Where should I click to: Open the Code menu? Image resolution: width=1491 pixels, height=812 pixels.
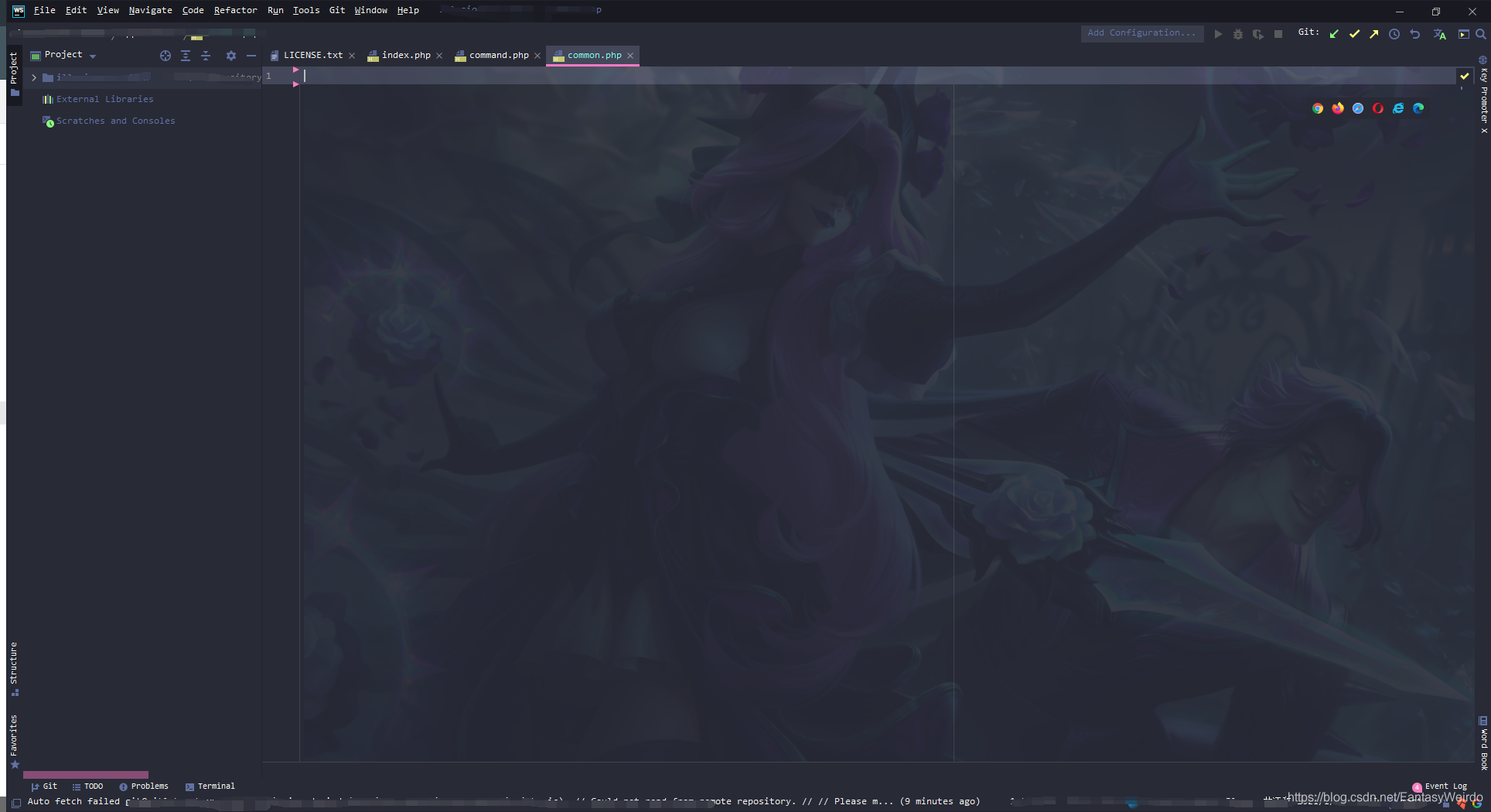click(193, 10)
